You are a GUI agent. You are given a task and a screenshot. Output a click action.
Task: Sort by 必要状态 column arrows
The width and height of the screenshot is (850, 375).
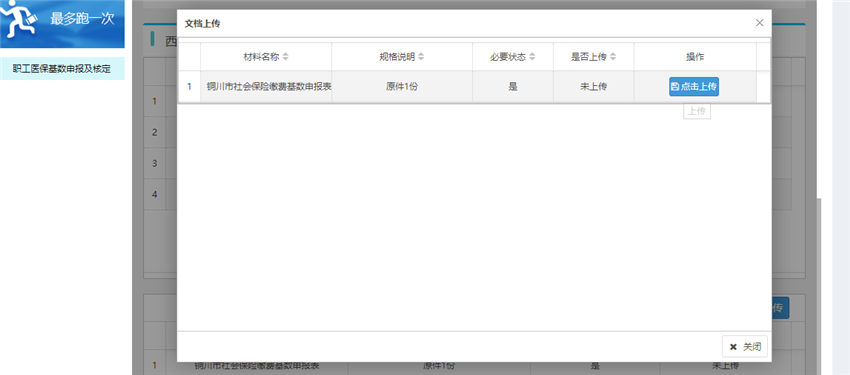(x=532, y=57)
